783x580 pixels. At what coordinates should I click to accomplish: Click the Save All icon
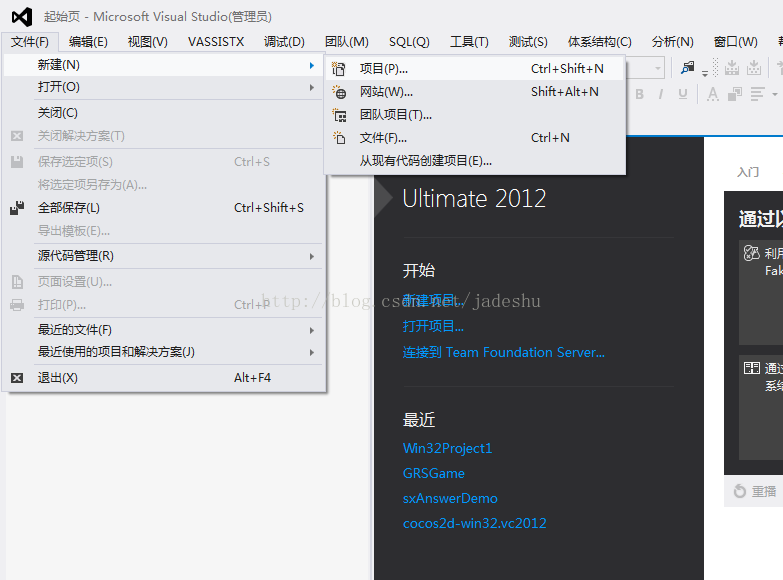(x=17, y=208)
